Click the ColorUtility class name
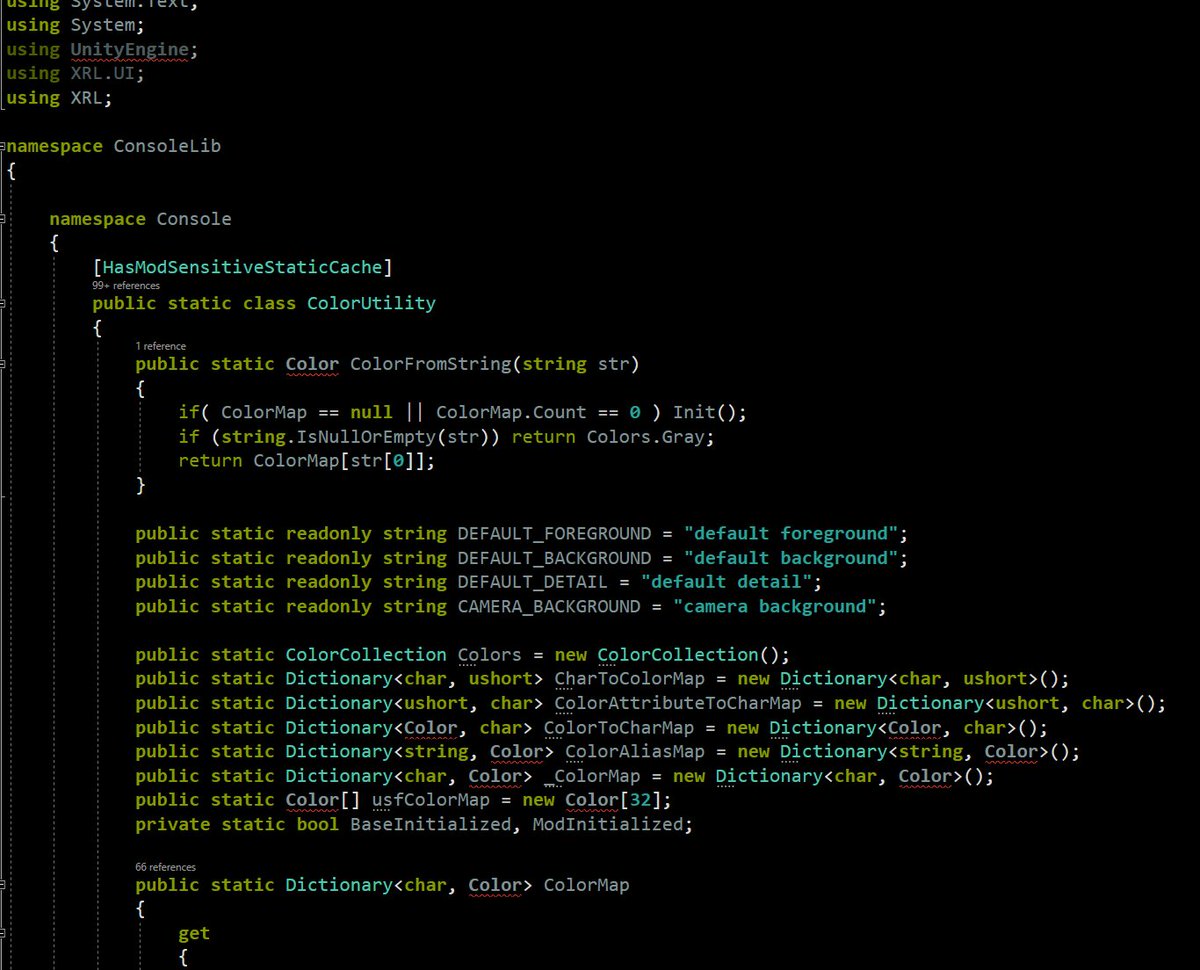This screenshot has height=970, width=1200. pyautogui.click(x=371, y=303)
